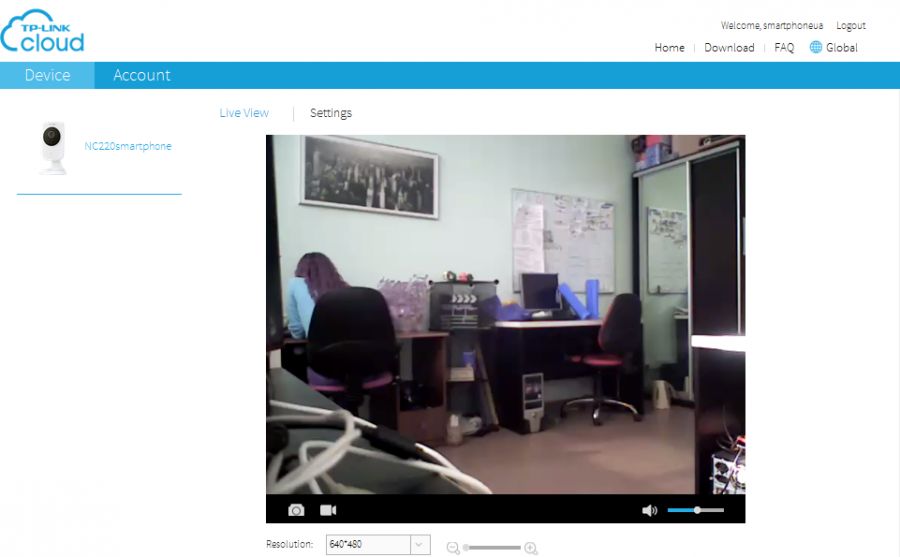
Task: Open the FAQ link
Action: (784, 47)
